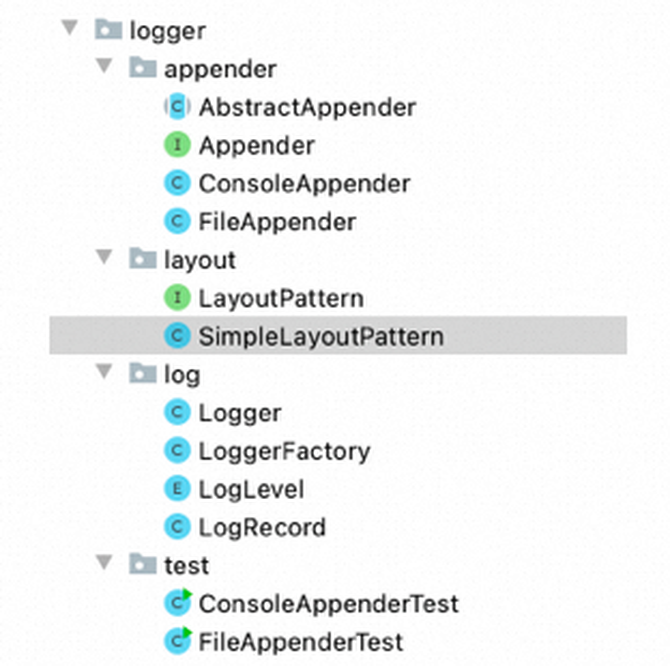Collapse the logger package tree node
The image size is (670, 666).
(70, 28)
